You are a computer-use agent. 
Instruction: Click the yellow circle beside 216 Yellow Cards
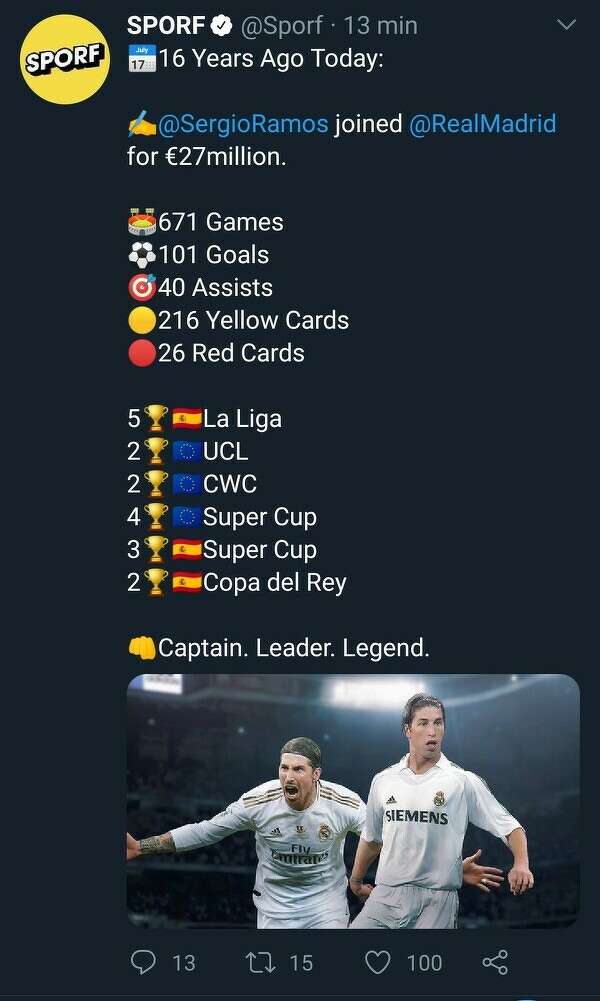(142, 321)
